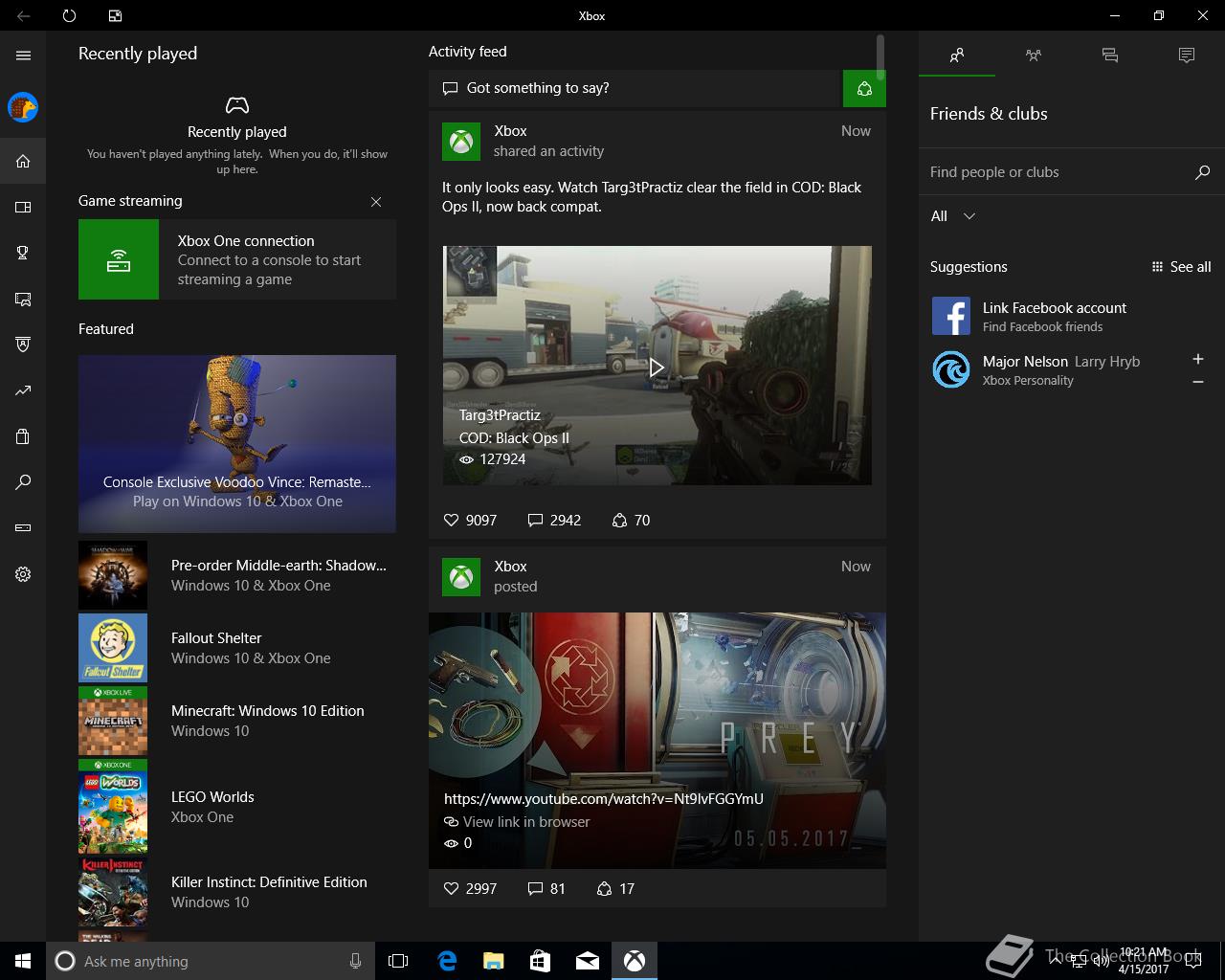The image size is (1225, 980).
Task: Open Killer Instinct: Definitive Edition item
Action: point(237,892)
